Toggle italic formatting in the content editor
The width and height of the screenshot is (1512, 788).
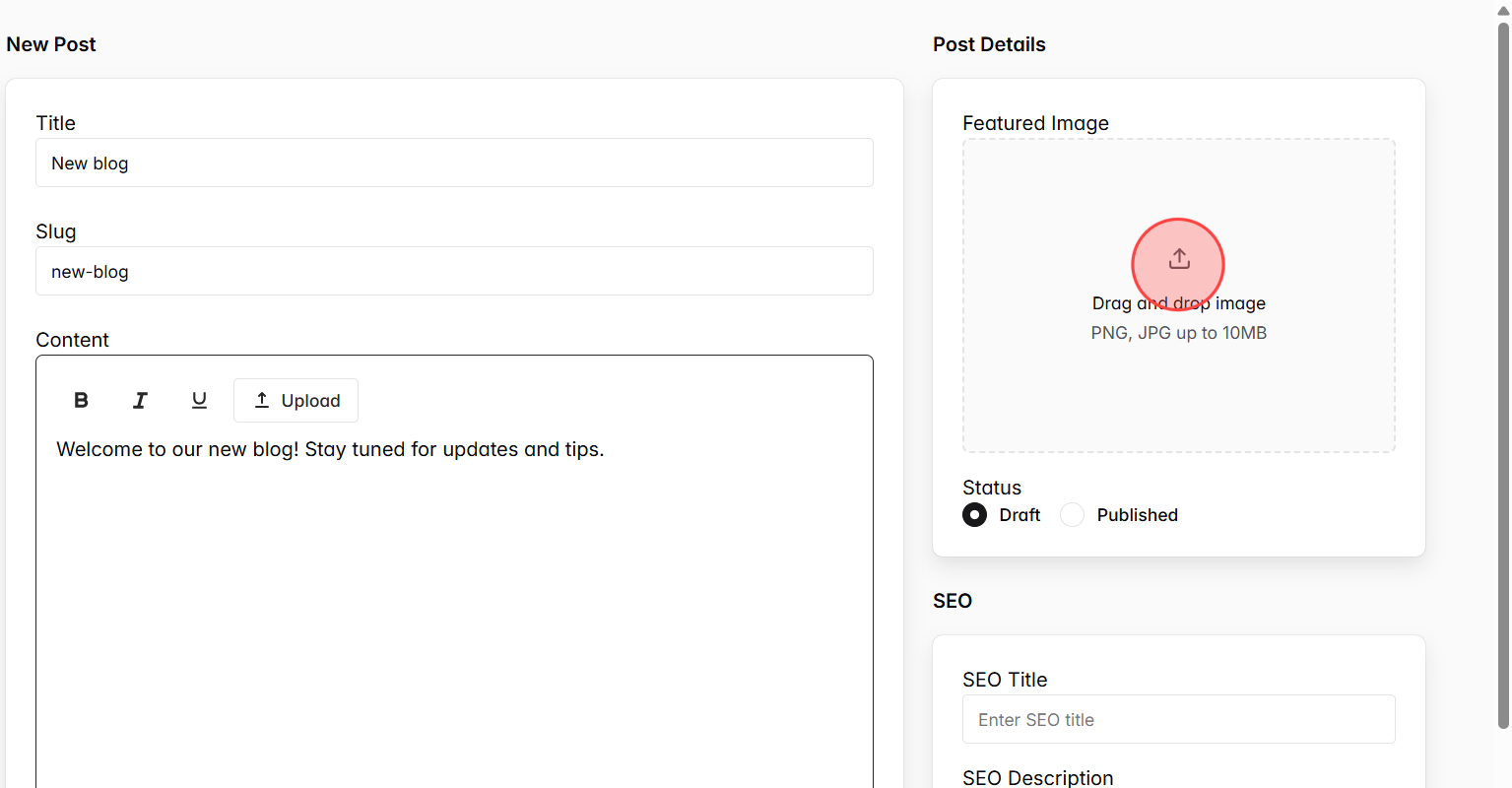pos(139,400)
